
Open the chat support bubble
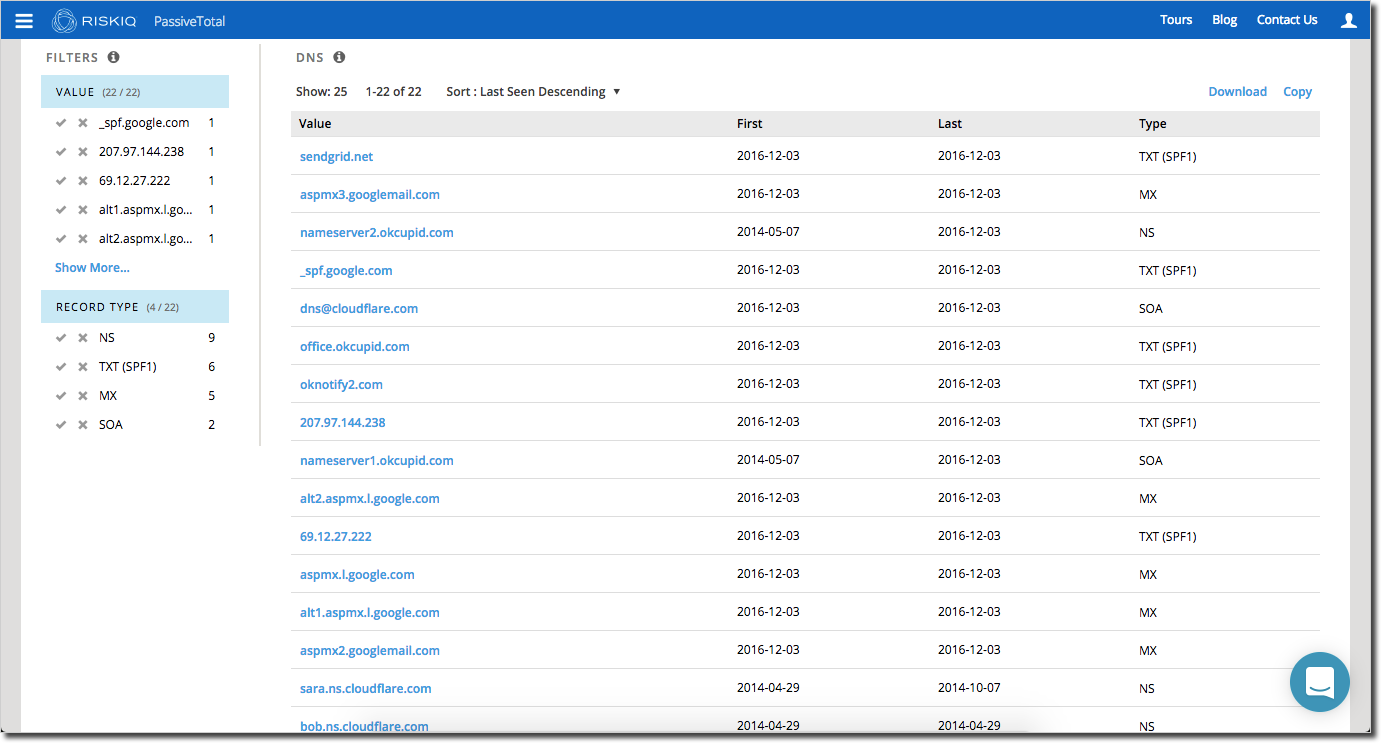pyautogui.click(x=1319, y=682)
